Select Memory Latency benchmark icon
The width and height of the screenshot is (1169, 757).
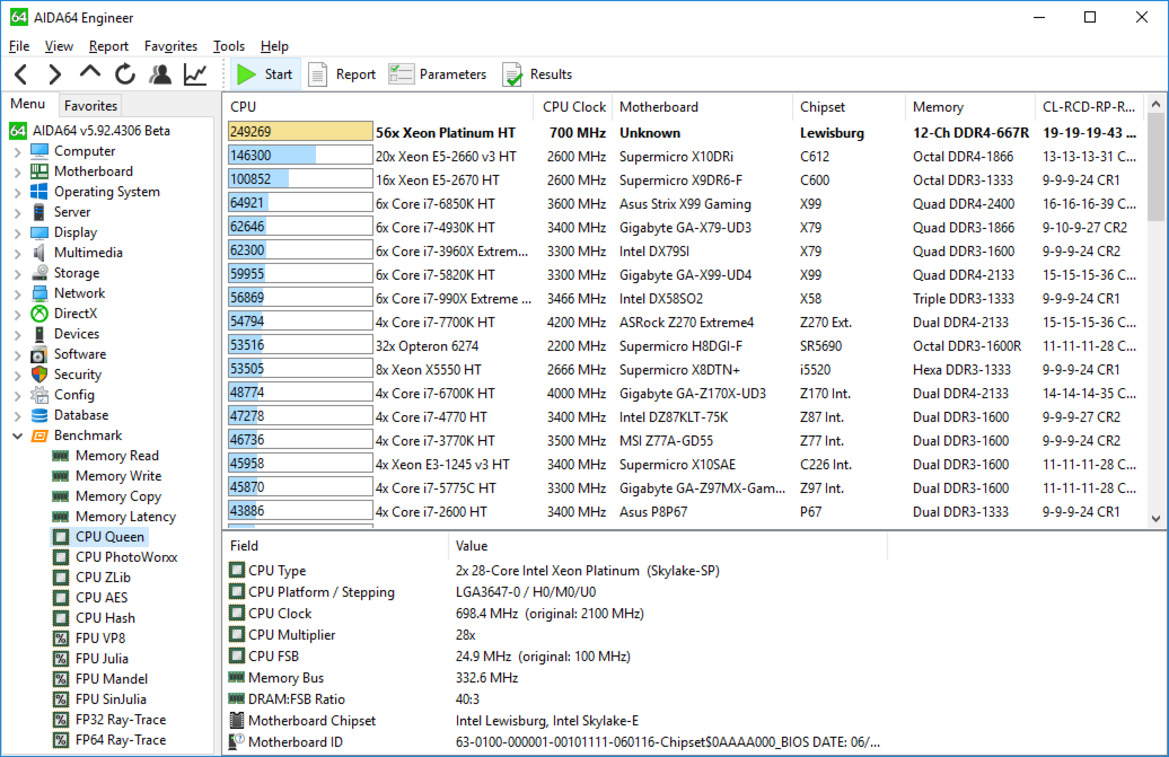pos(61,516)
